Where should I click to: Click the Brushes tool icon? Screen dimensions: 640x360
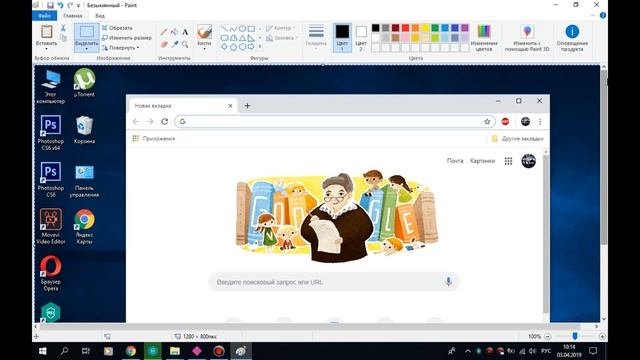pyautogui.click(x=204, y=31)
